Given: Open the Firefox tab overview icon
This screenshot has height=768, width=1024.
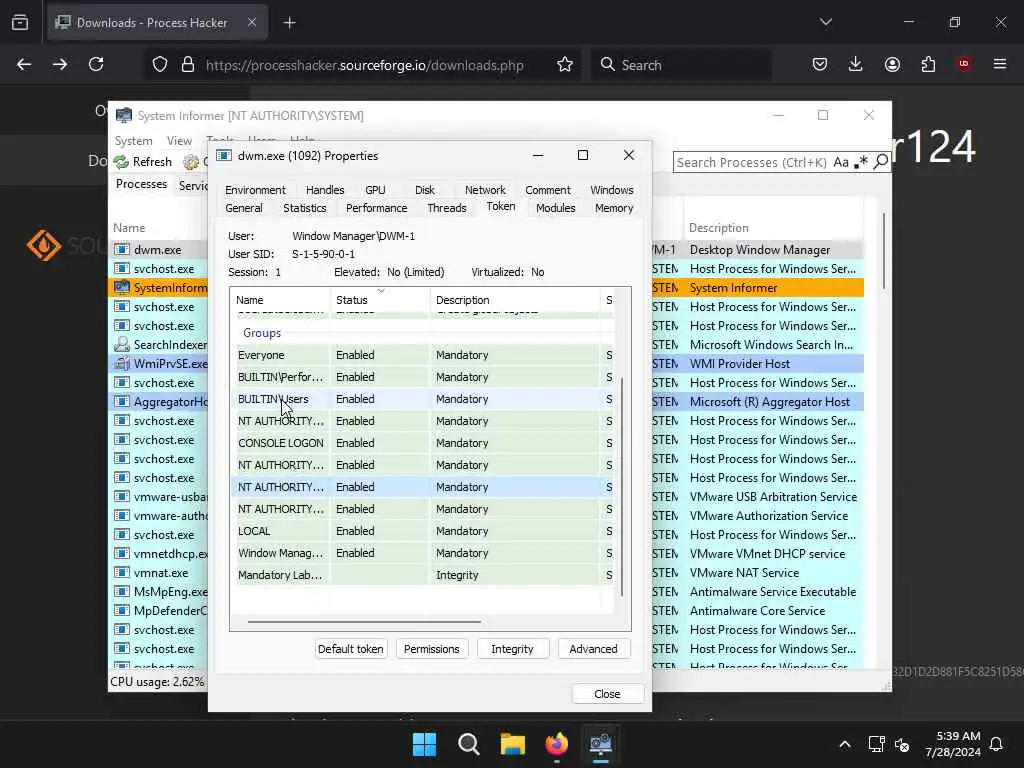Looking at the screenshot, I should tap(20, 22).
